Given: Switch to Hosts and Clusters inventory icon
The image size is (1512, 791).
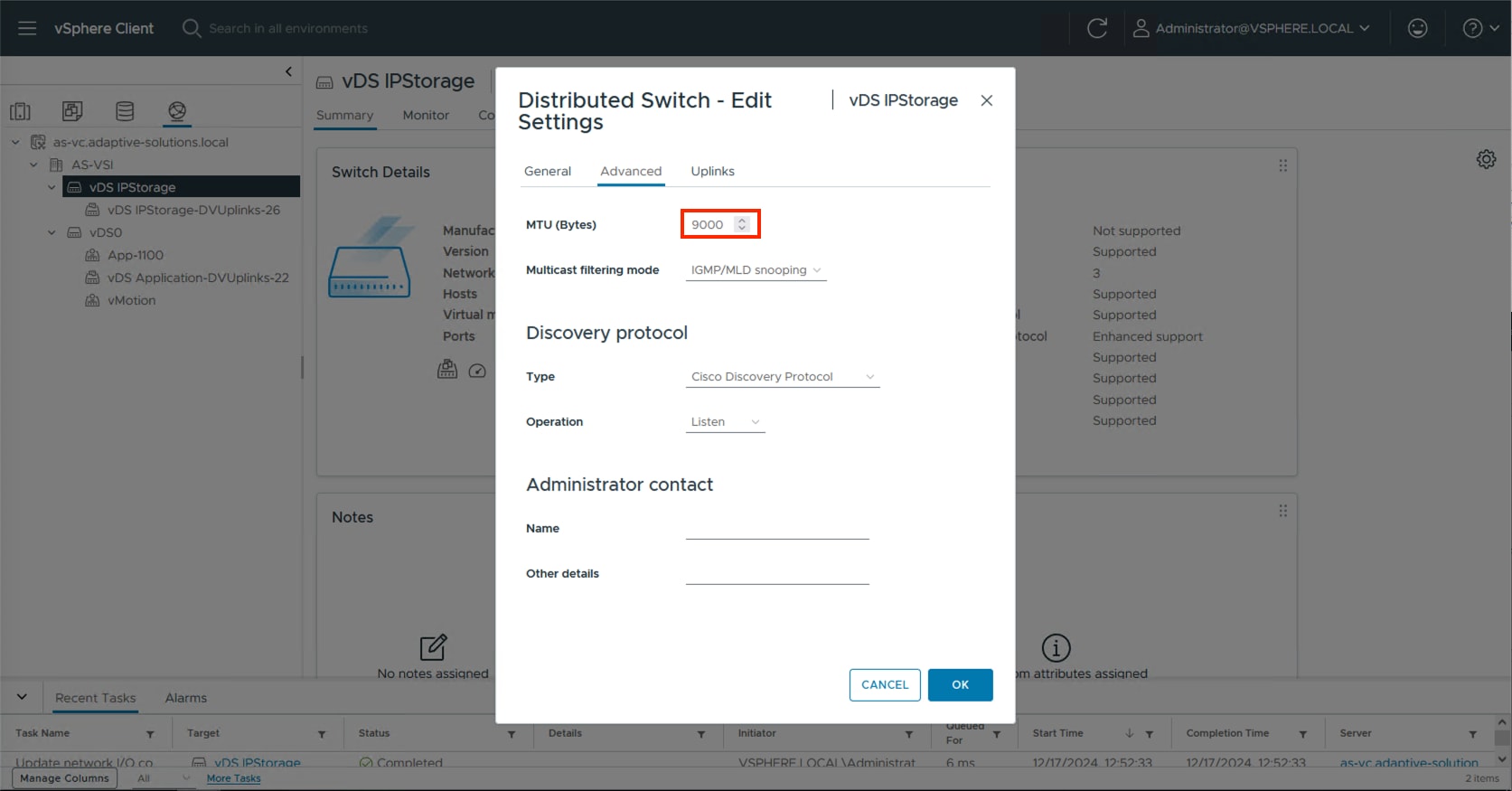Looking at the screenshot, I should pos(20,111).
